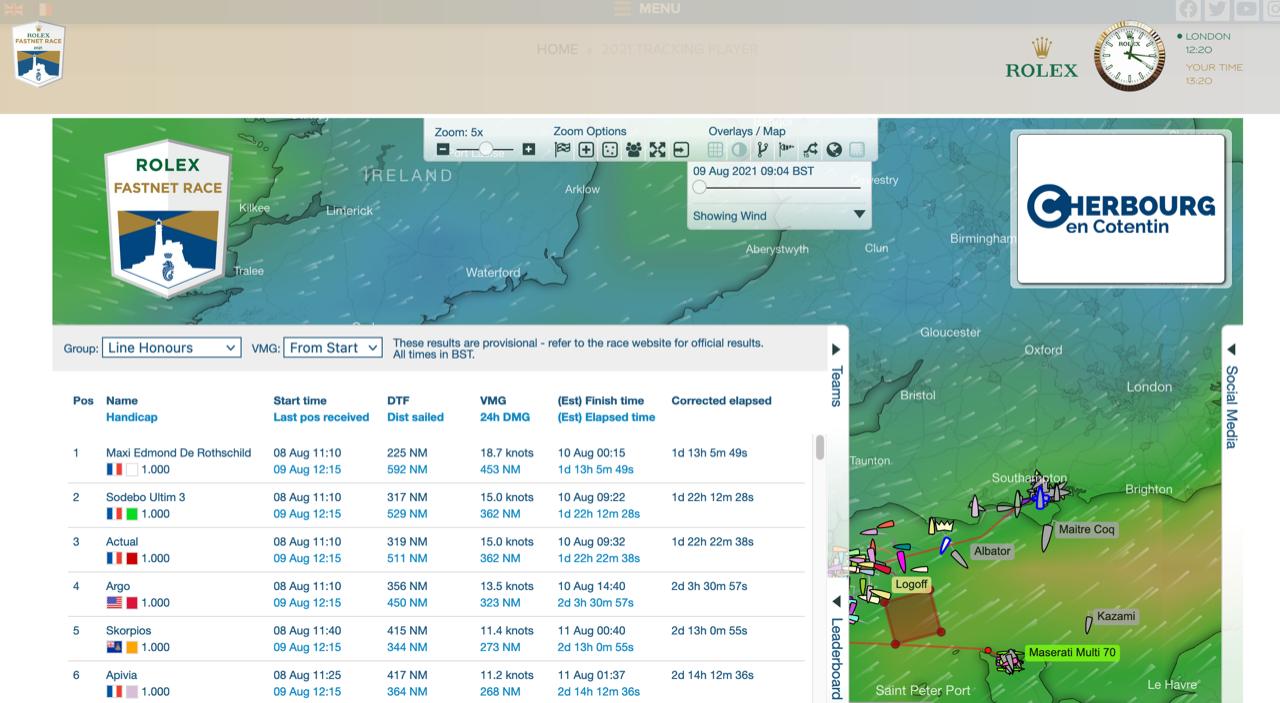This screenshot has height=703, width=1280.
Task: Click the 24h DMG sub-header
Action: click(505, 417)
